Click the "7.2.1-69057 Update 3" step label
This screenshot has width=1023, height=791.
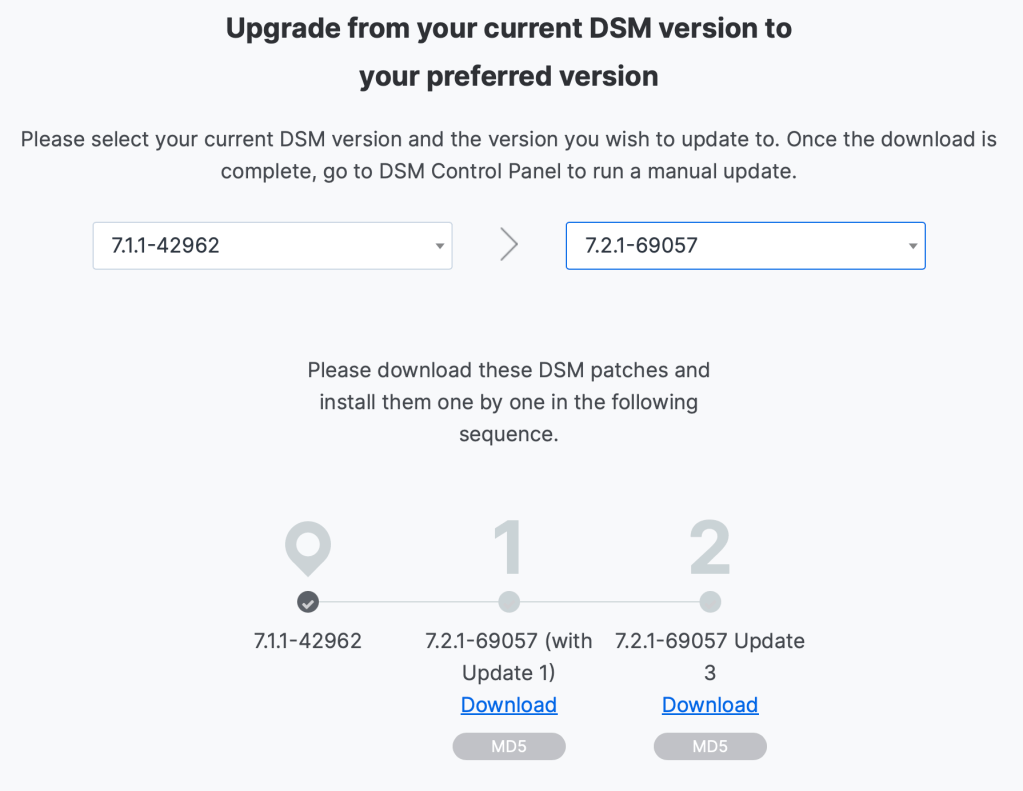710,655
